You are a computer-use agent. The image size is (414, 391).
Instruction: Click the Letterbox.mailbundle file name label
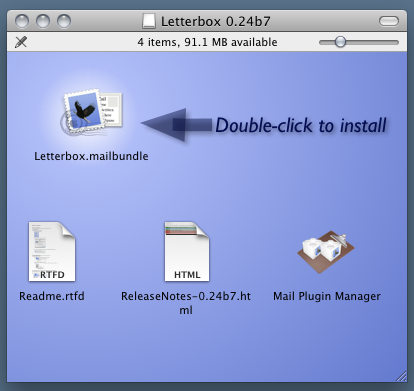point(91,156)
